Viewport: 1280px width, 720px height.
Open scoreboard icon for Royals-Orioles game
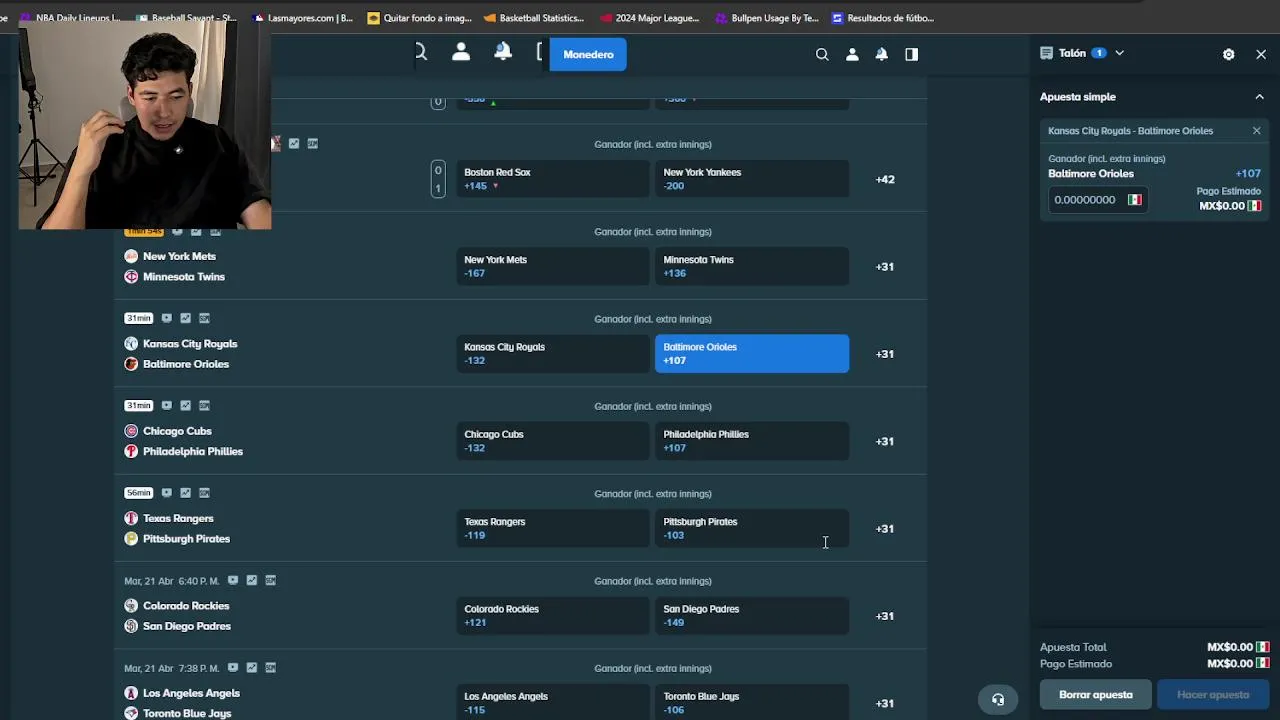(x=204, y=318)
